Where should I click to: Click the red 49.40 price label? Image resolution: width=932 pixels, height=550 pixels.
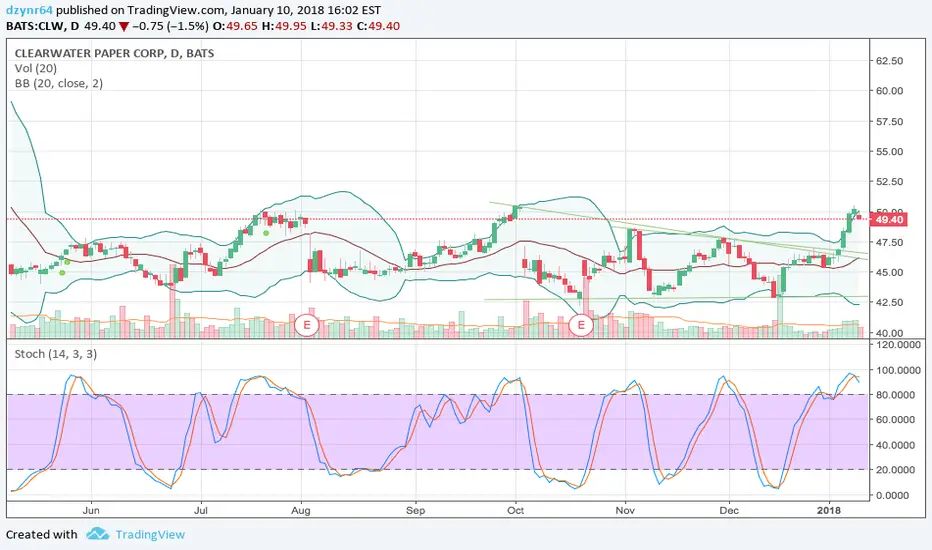point(888,220)
